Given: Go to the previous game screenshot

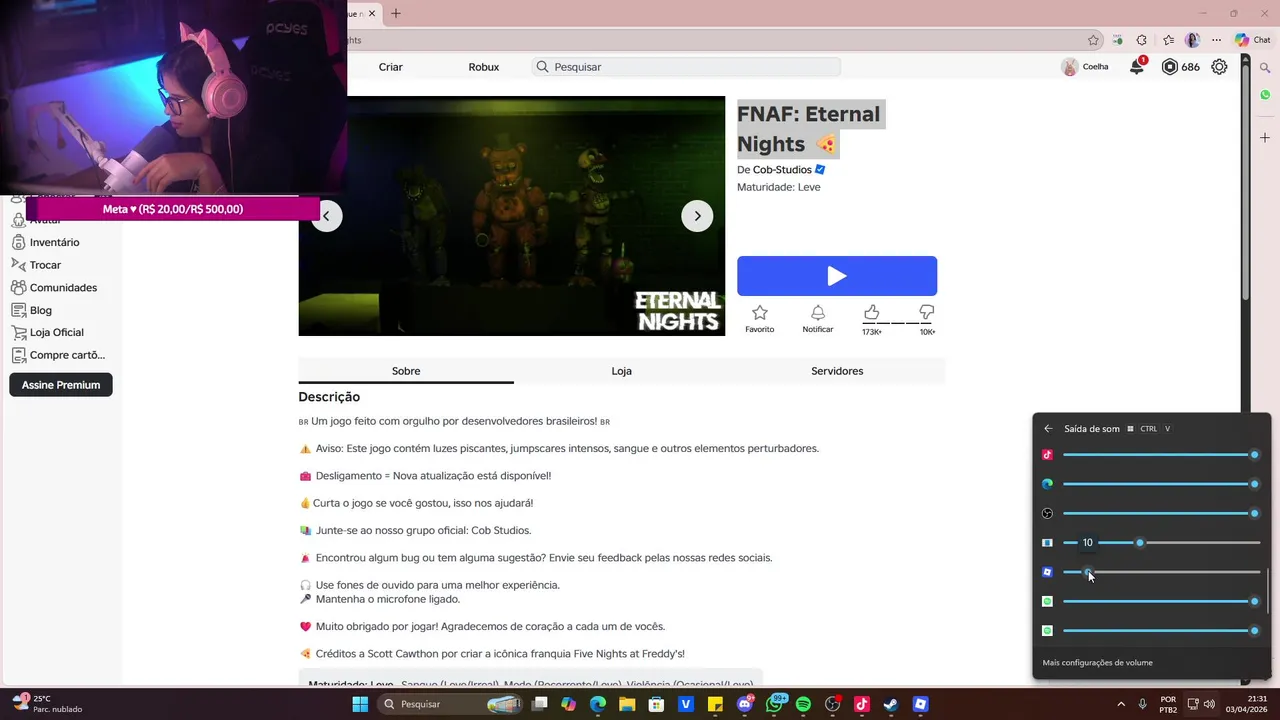Looking at the screenshot, I should 326,216.
